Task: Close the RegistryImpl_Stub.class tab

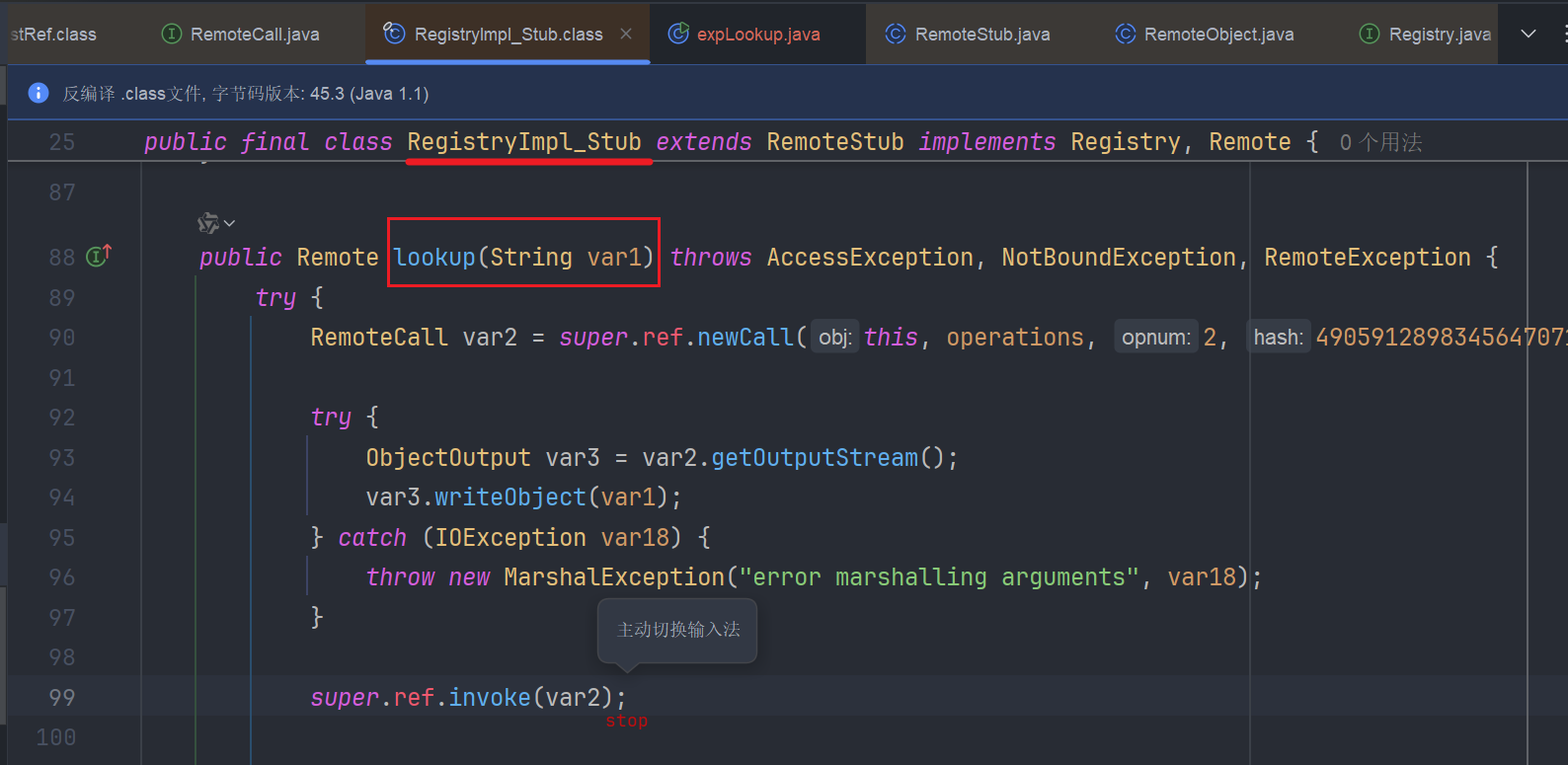Action: point(626,34)
